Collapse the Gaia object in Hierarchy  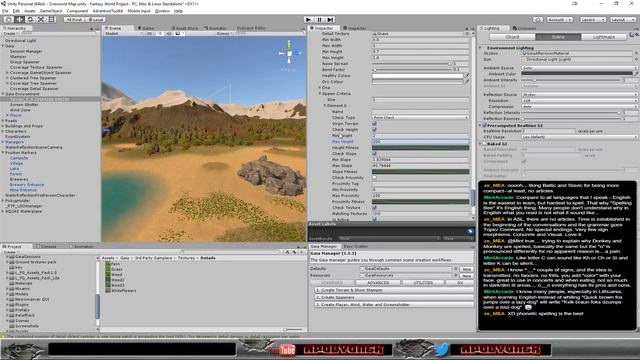[3, 46]
